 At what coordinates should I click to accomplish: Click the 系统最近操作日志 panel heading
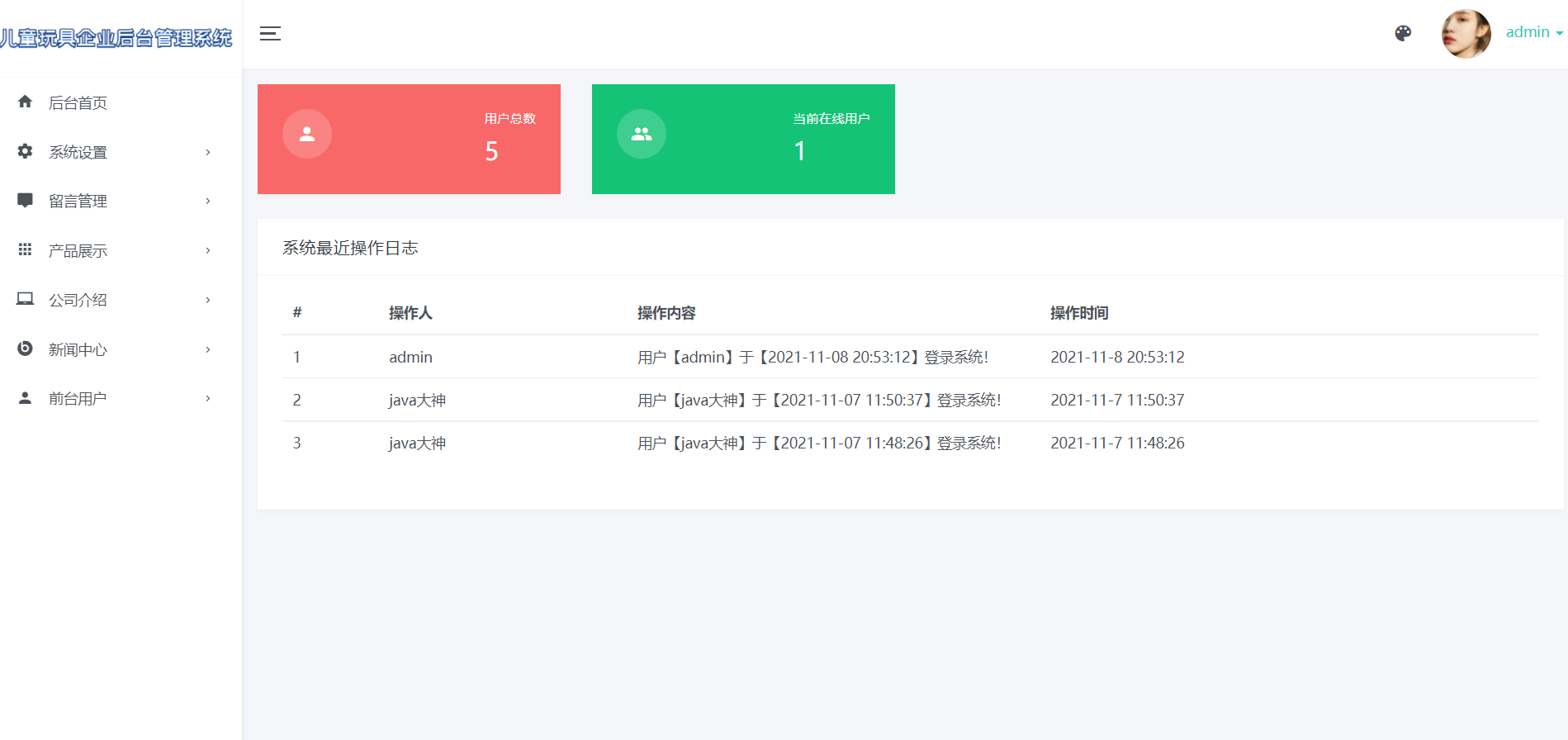pyautogui.click(x=350, y=248)
